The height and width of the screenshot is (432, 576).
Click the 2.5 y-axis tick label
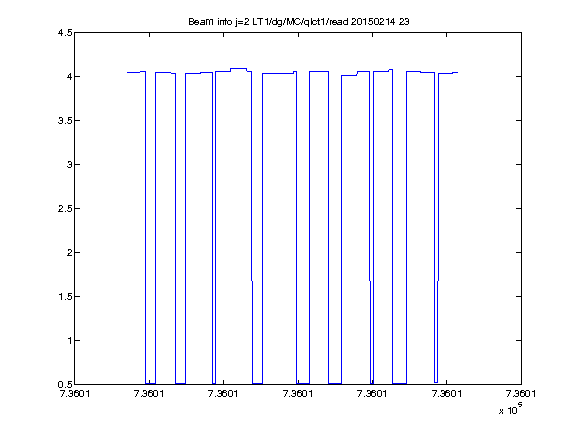point(65,208)
